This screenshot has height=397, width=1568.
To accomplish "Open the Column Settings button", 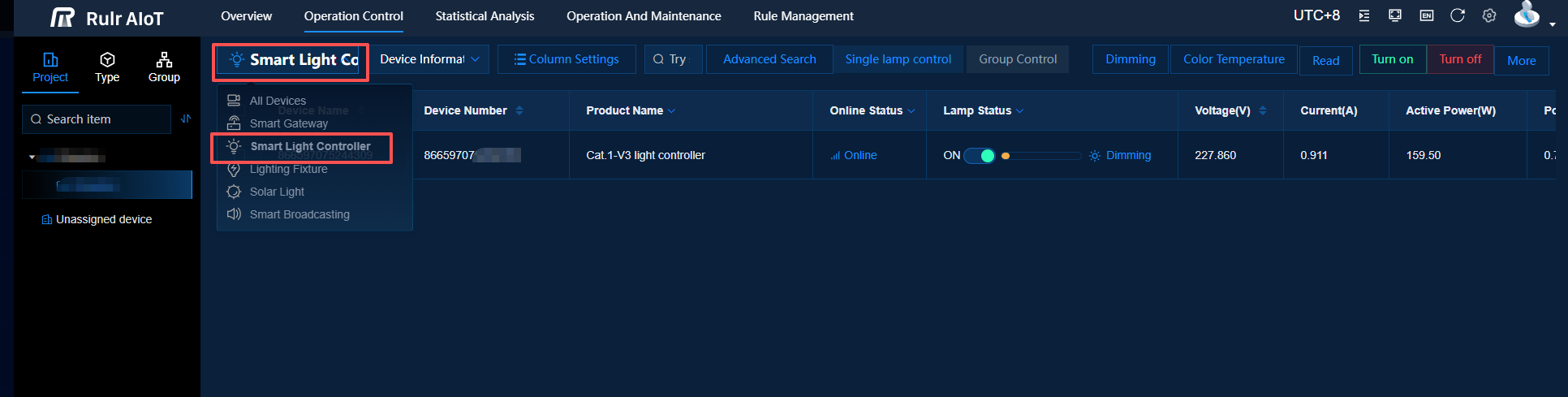I will (x=566, y=59).
